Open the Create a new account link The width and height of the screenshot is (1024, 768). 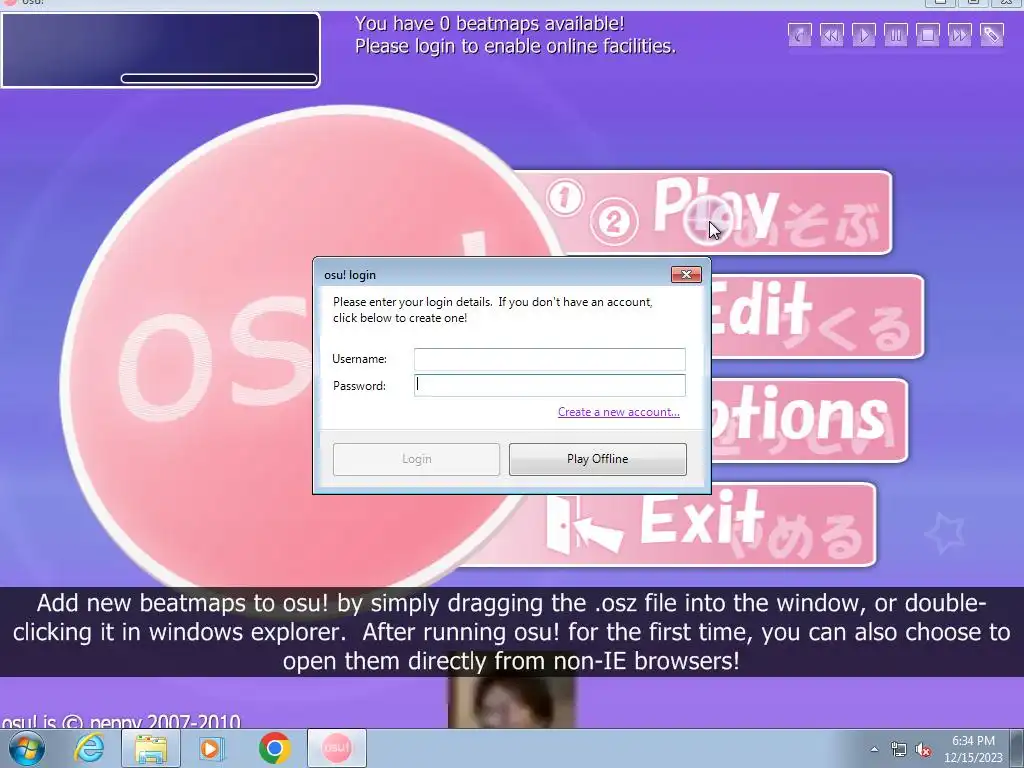[618, 412]
